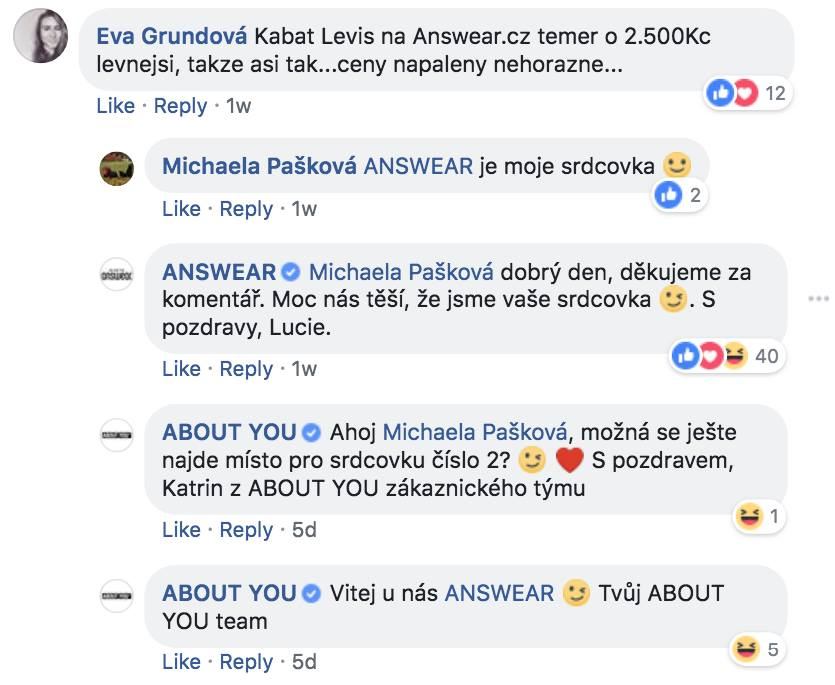Click the first ABOUT YOU page avatar

(x=117, y=435)
